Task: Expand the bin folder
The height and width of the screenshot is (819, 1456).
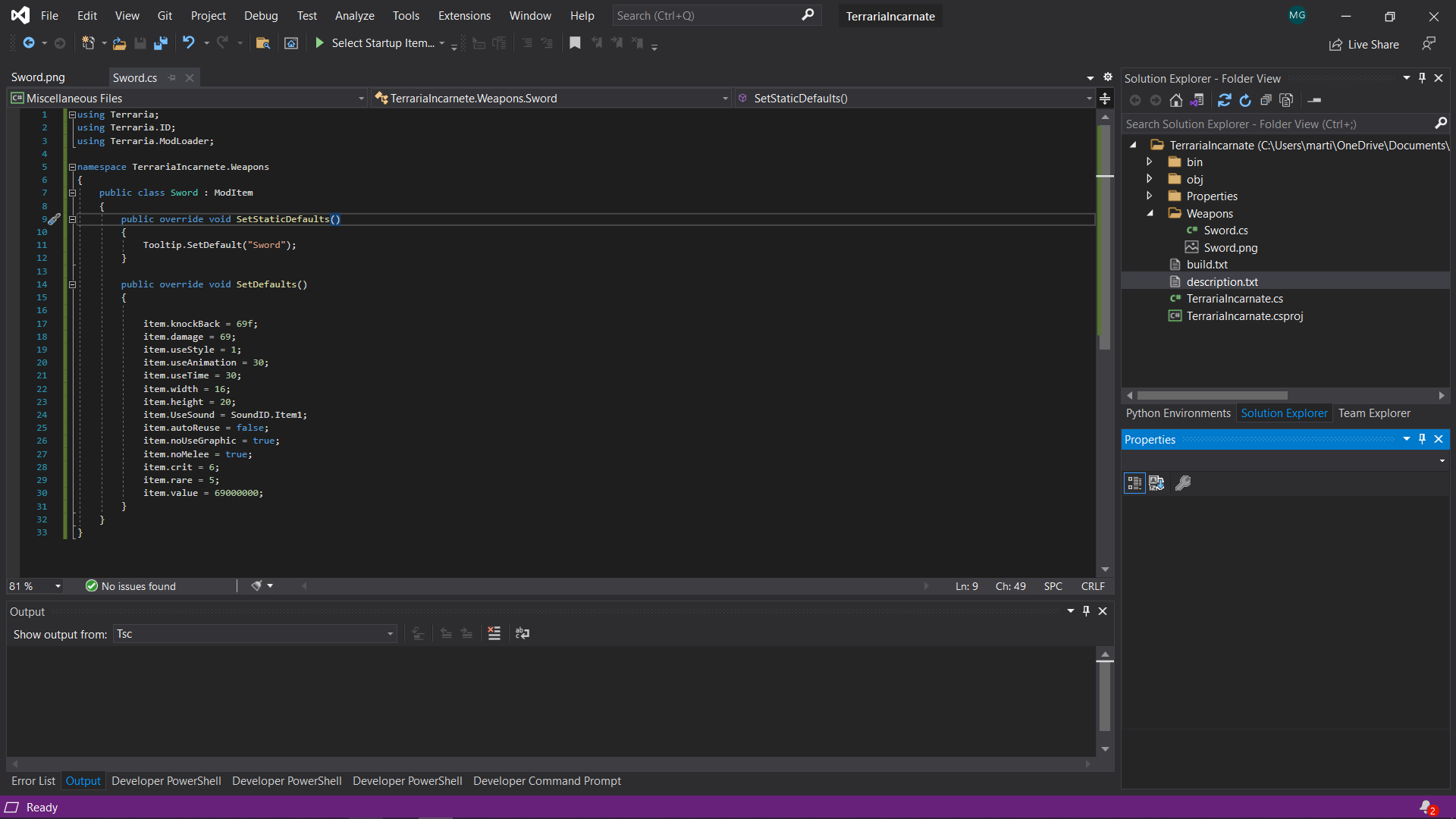Action: click(x=1150, y=162)
